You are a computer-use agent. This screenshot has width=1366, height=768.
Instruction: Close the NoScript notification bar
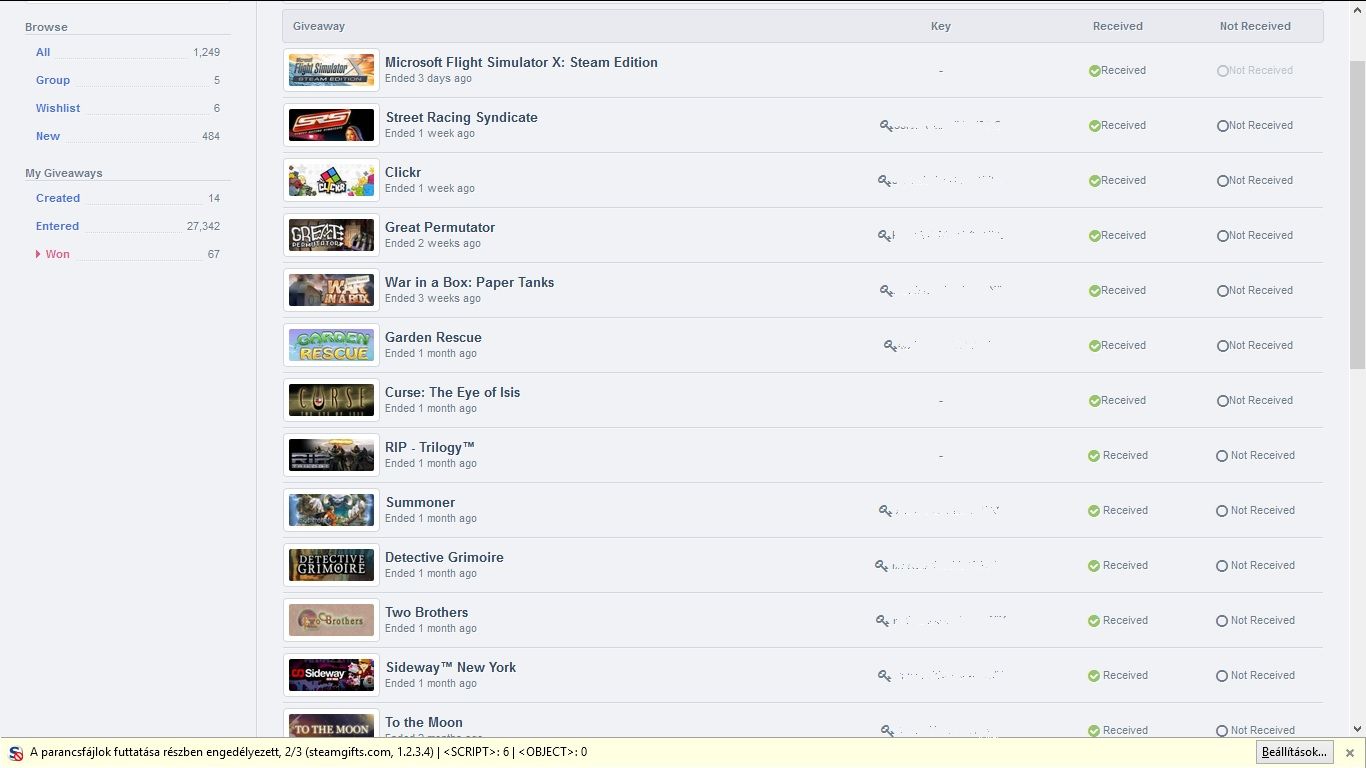pos(1349,753)
